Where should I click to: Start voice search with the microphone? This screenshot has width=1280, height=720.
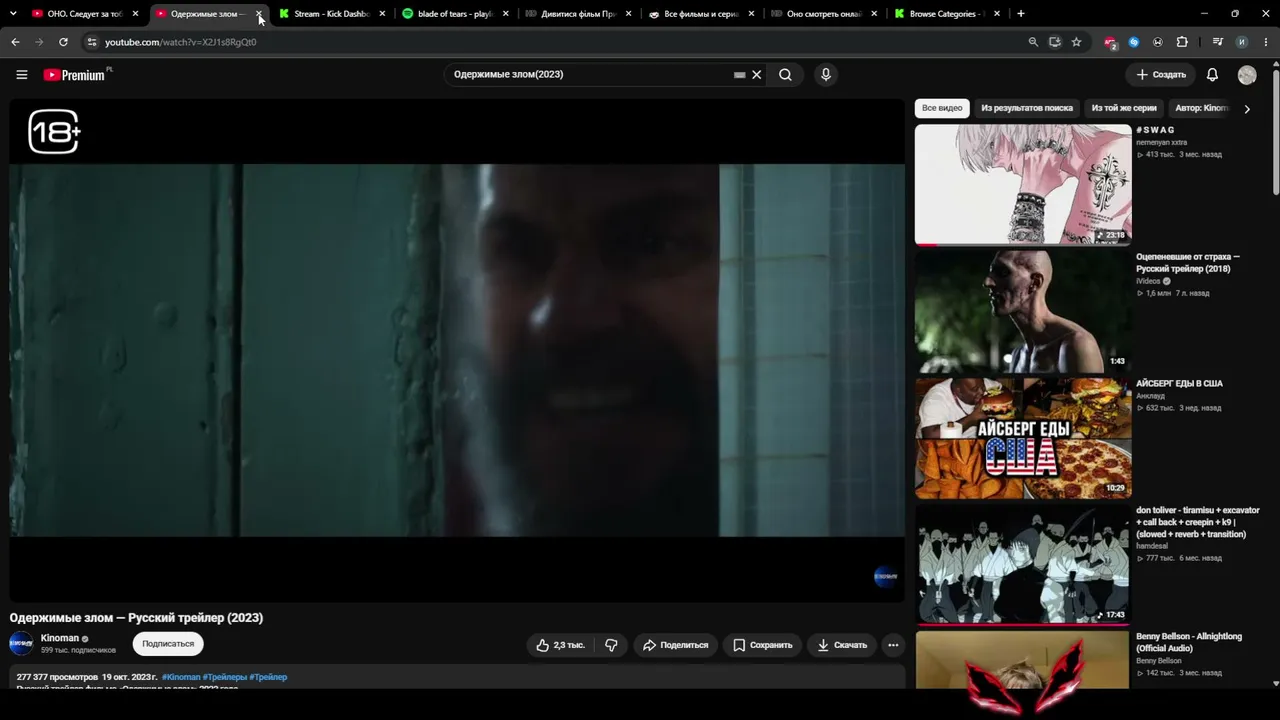(825, 75)
